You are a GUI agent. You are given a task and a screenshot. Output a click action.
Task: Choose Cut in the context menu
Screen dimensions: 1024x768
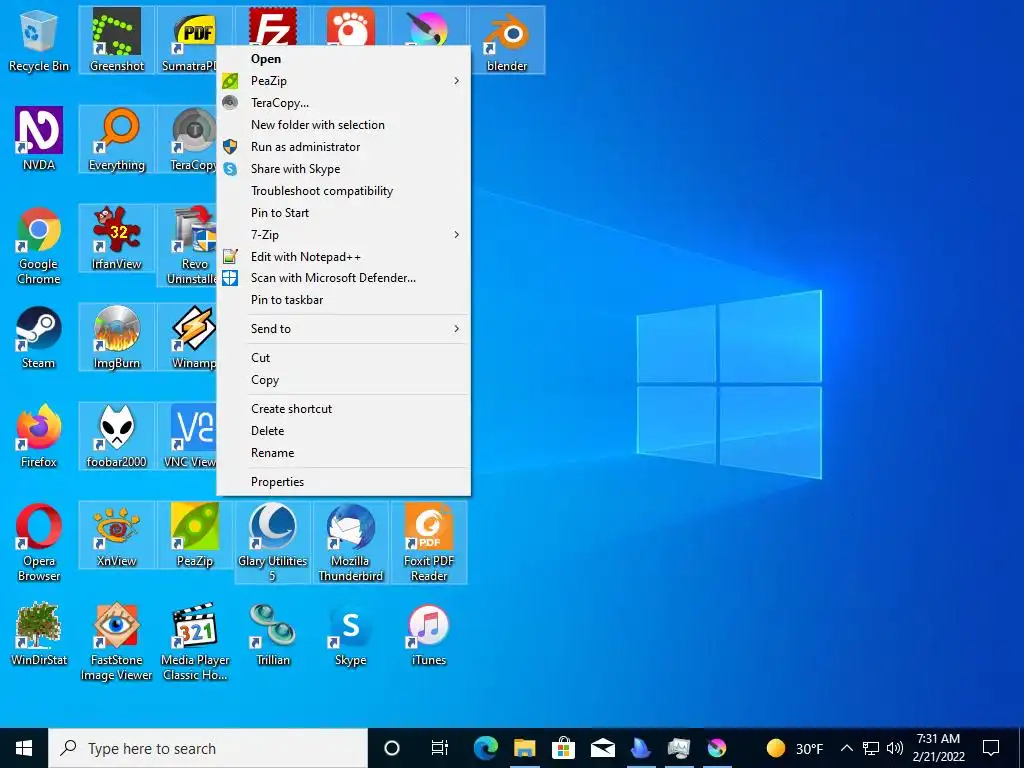click(344, 358)
